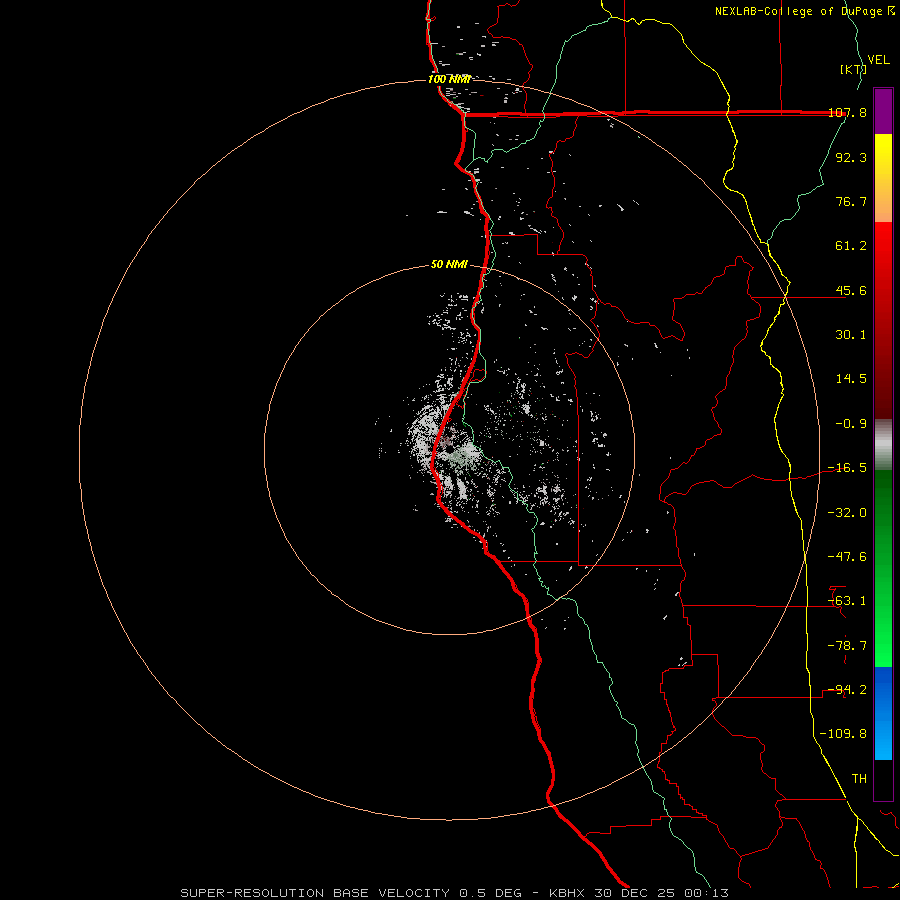
Task: Select the purple segment of the color bar
Action: tap(883, 111)
